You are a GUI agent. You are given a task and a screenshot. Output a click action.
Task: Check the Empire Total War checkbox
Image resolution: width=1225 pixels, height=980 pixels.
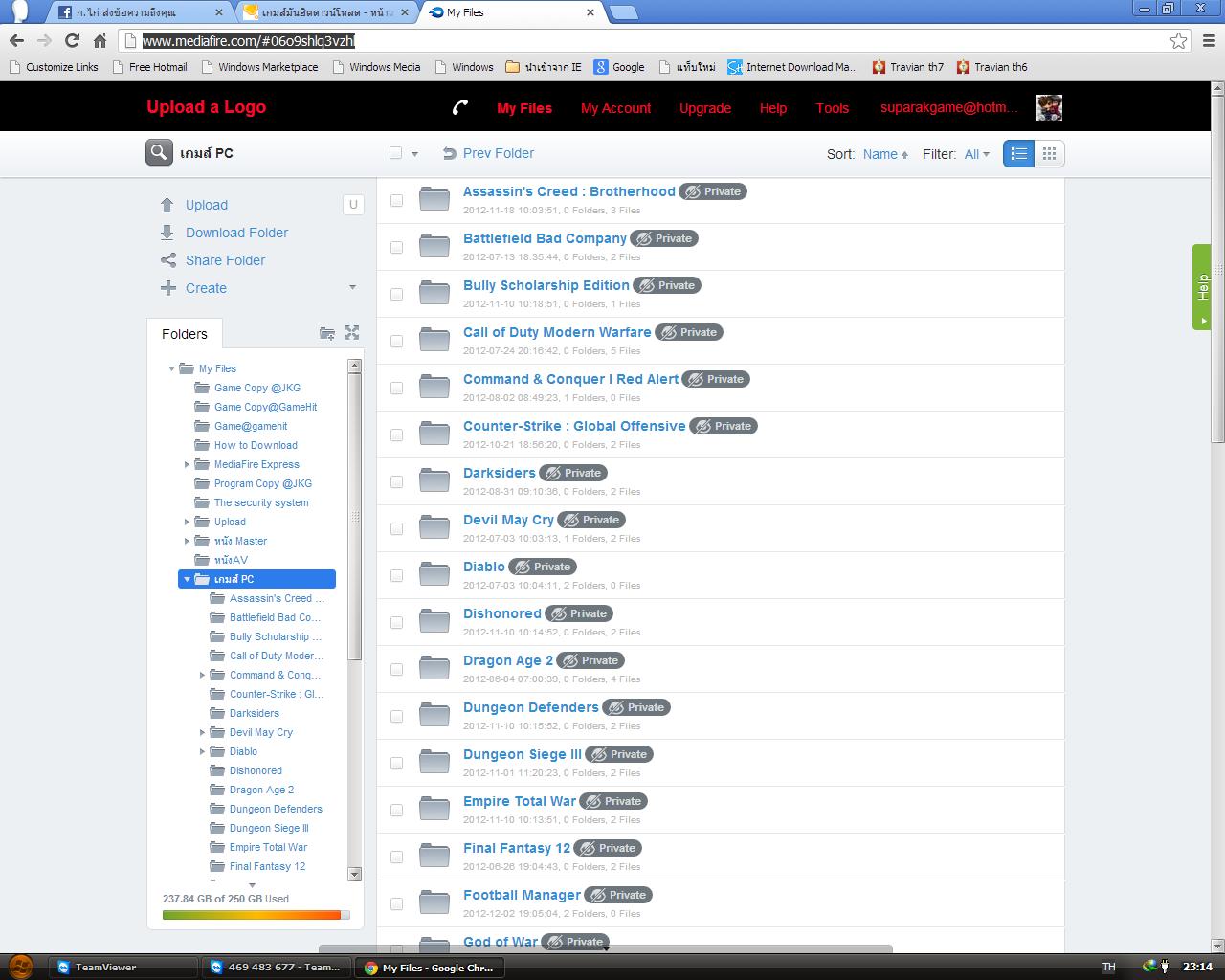pos(396,810)
